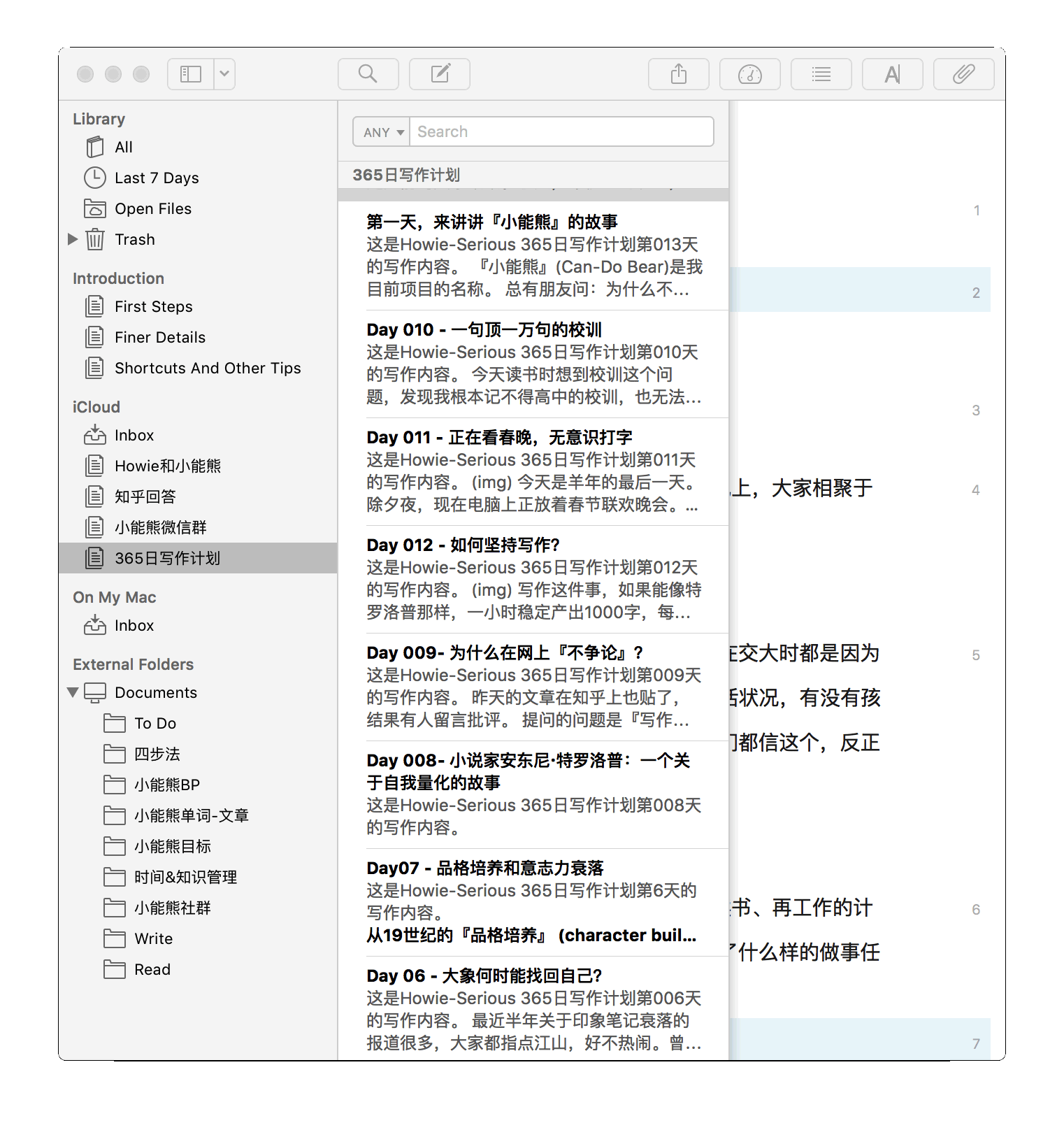Click the Introduction section header
Viewport: 1064px width, 1130px height.
(x=118, y=278)
